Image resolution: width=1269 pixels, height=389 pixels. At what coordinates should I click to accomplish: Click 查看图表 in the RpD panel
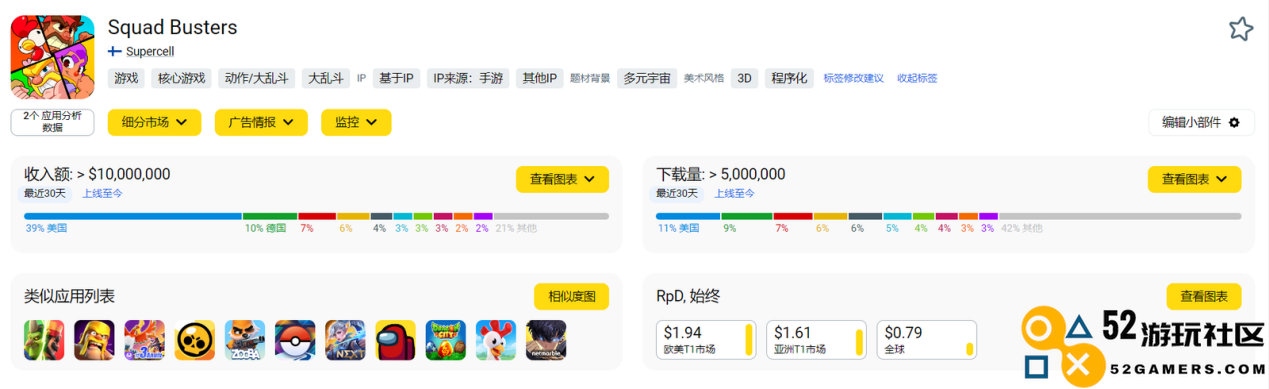(x=1204, y=296)
